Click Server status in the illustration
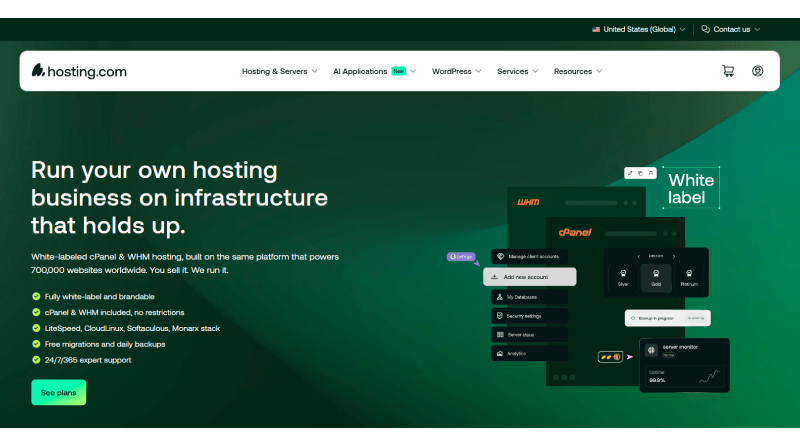The image size is (800, 445). (x=529, y=335)
